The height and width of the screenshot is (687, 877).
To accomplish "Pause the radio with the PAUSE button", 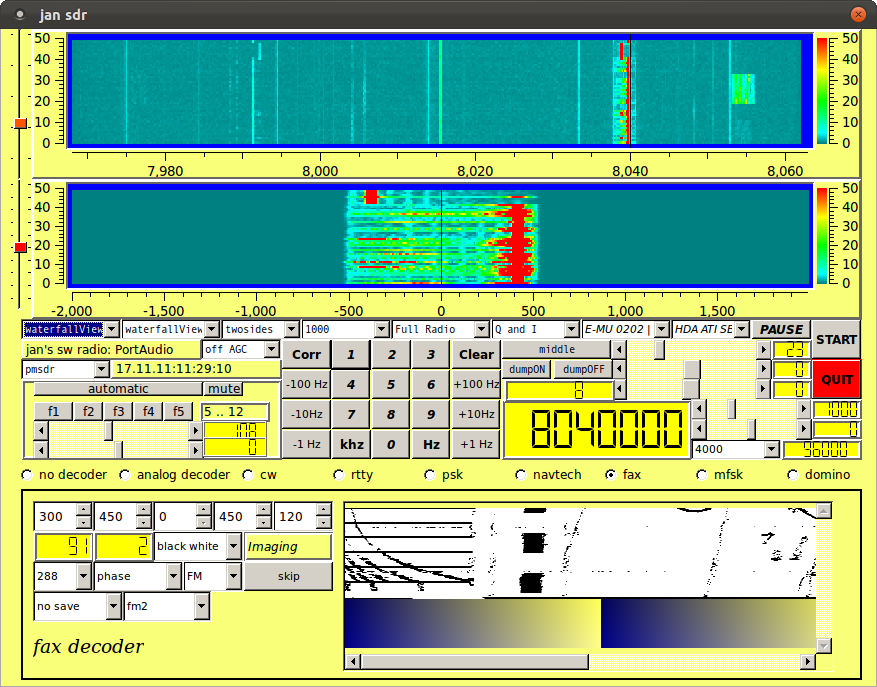I will [x=781, y=329].
